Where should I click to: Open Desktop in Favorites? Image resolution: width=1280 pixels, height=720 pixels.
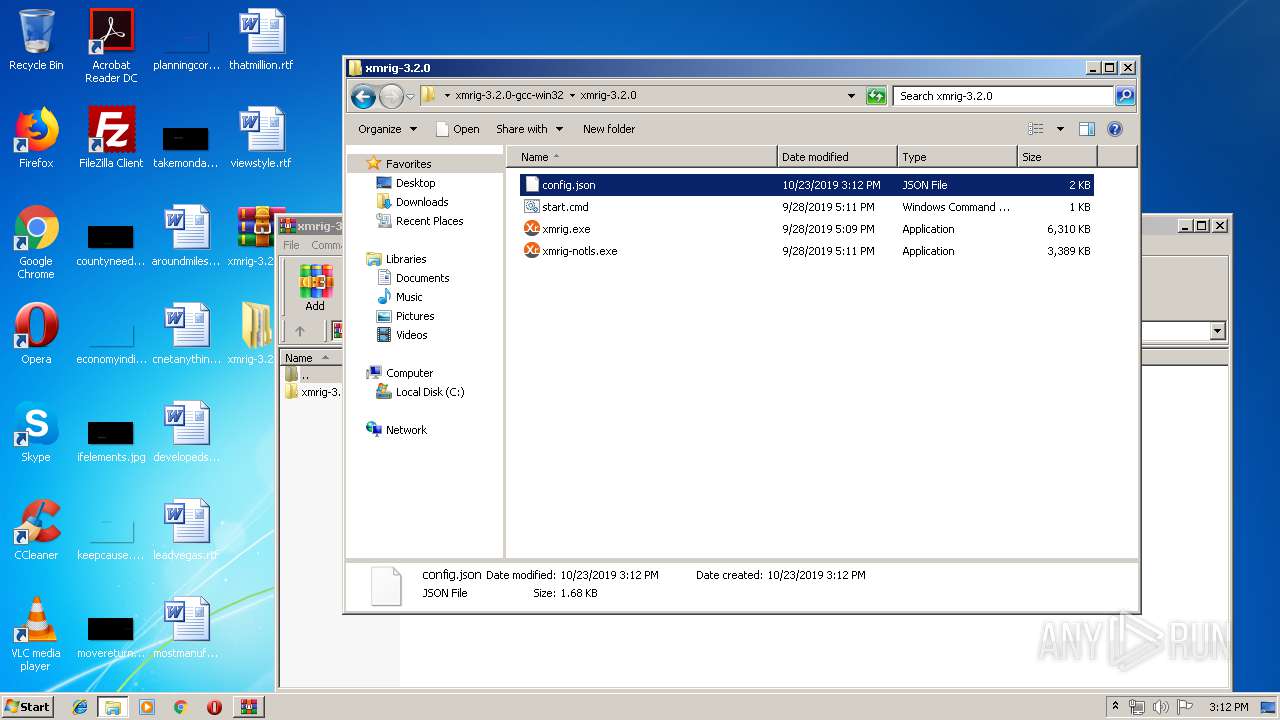click(x=406, y=183)
